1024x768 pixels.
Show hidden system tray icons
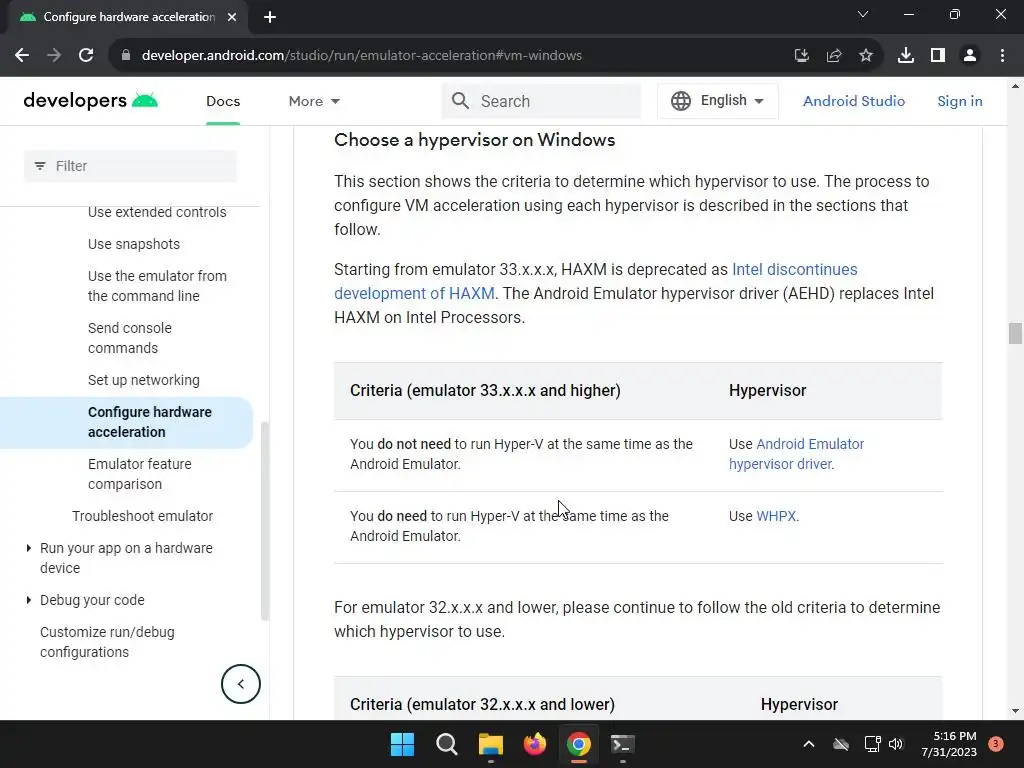point(808,744)
